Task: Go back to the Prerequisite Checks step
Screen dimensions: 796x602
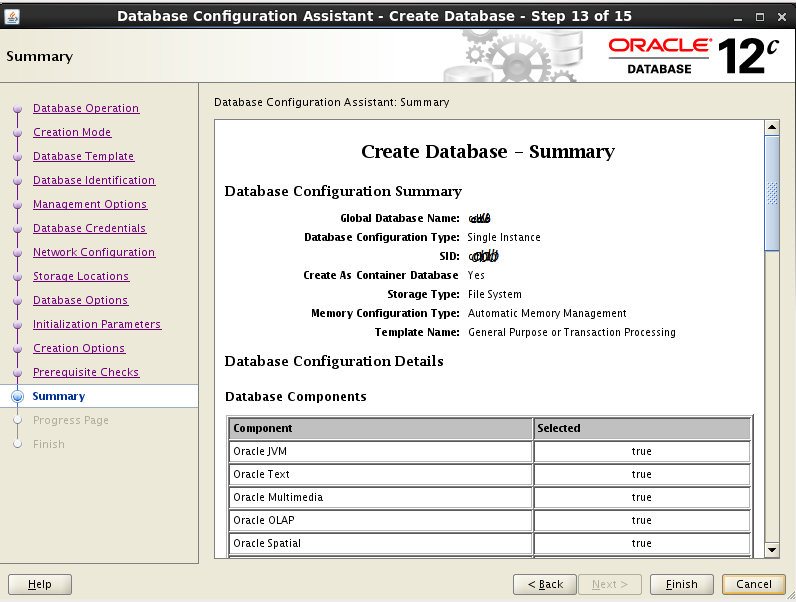Action: pos(86,372)
